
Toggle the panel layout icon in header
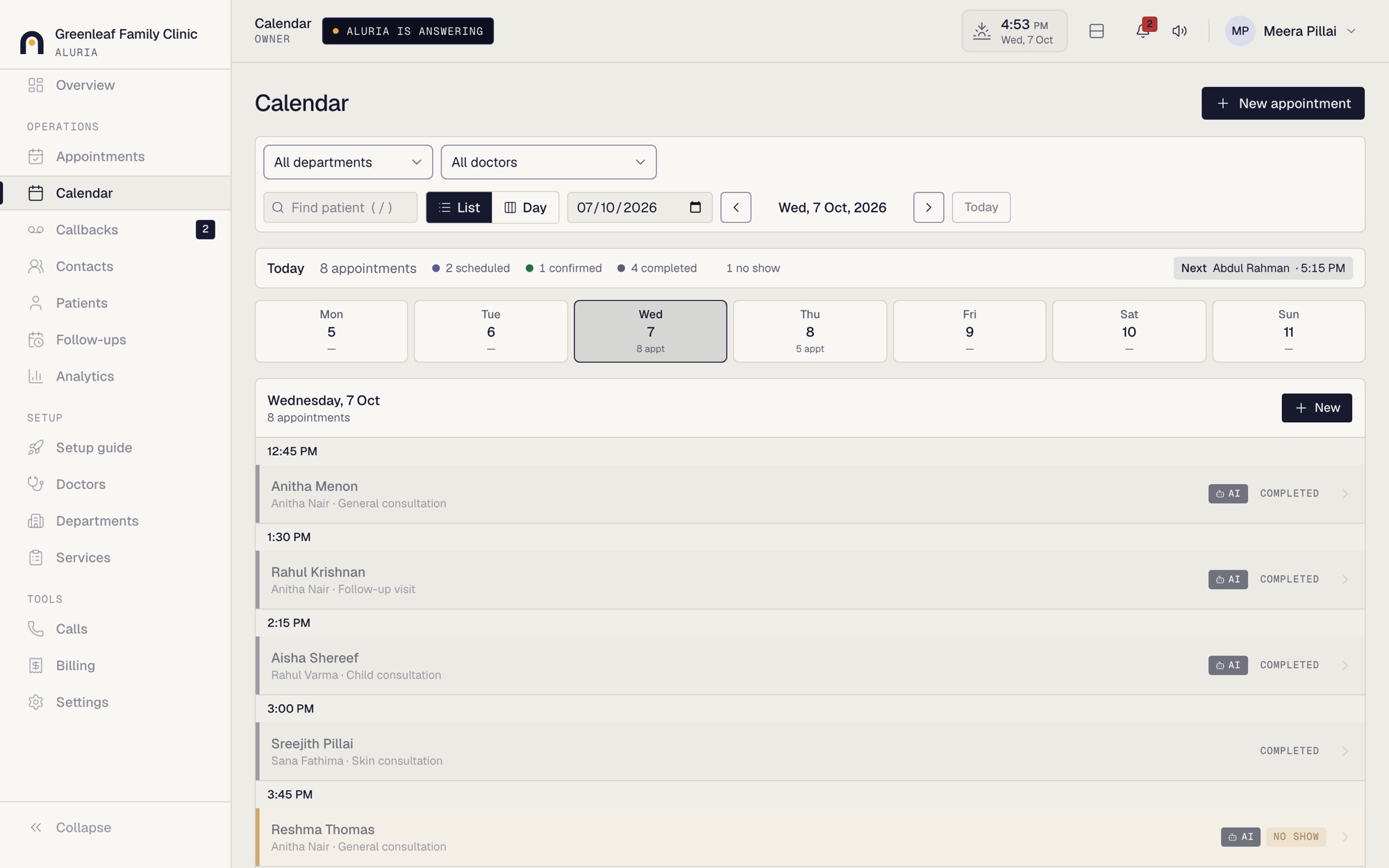click(1097, 31)
